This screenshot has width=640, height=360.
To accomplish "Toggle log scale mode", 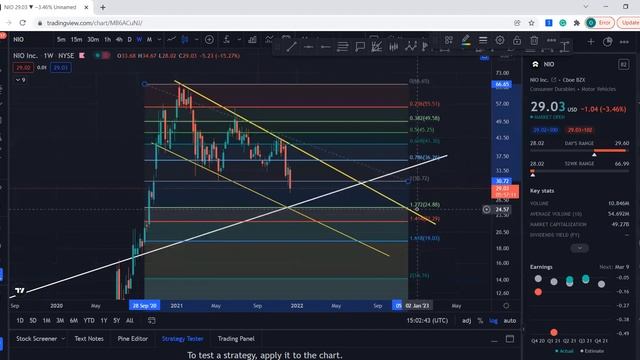I will pyautogui.click(x=493, y=321).
